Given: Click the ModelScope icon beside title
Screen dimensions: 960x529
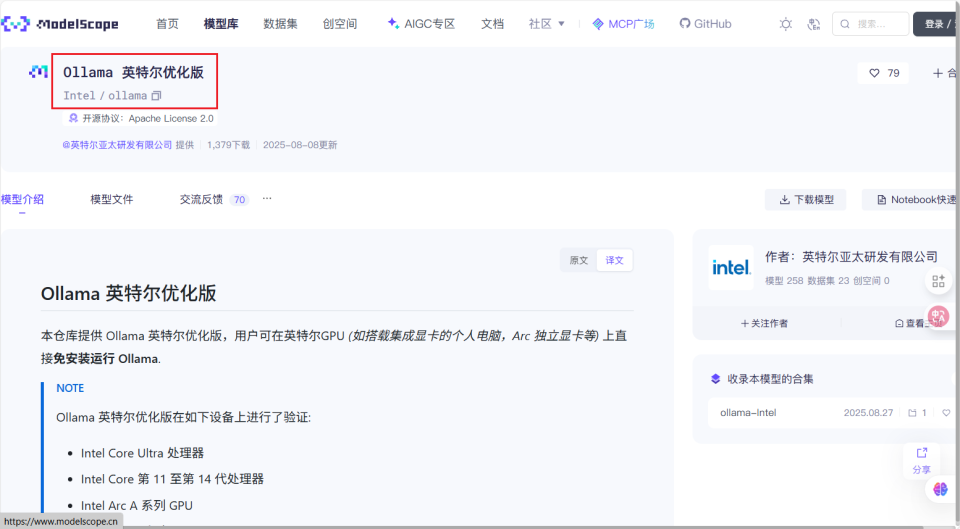Looking at the screenshot, I should [38, 72].
